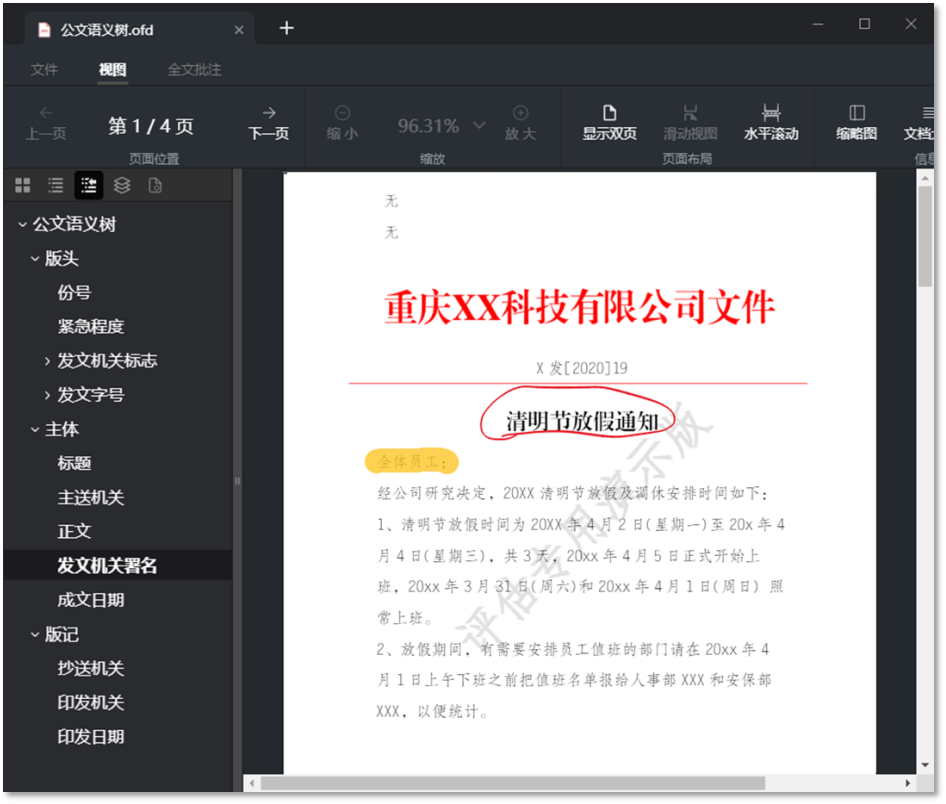Select the semantic tree panel icon
Image resolution: width=946 pixels, height=804 pixels.
coord(89,185)
